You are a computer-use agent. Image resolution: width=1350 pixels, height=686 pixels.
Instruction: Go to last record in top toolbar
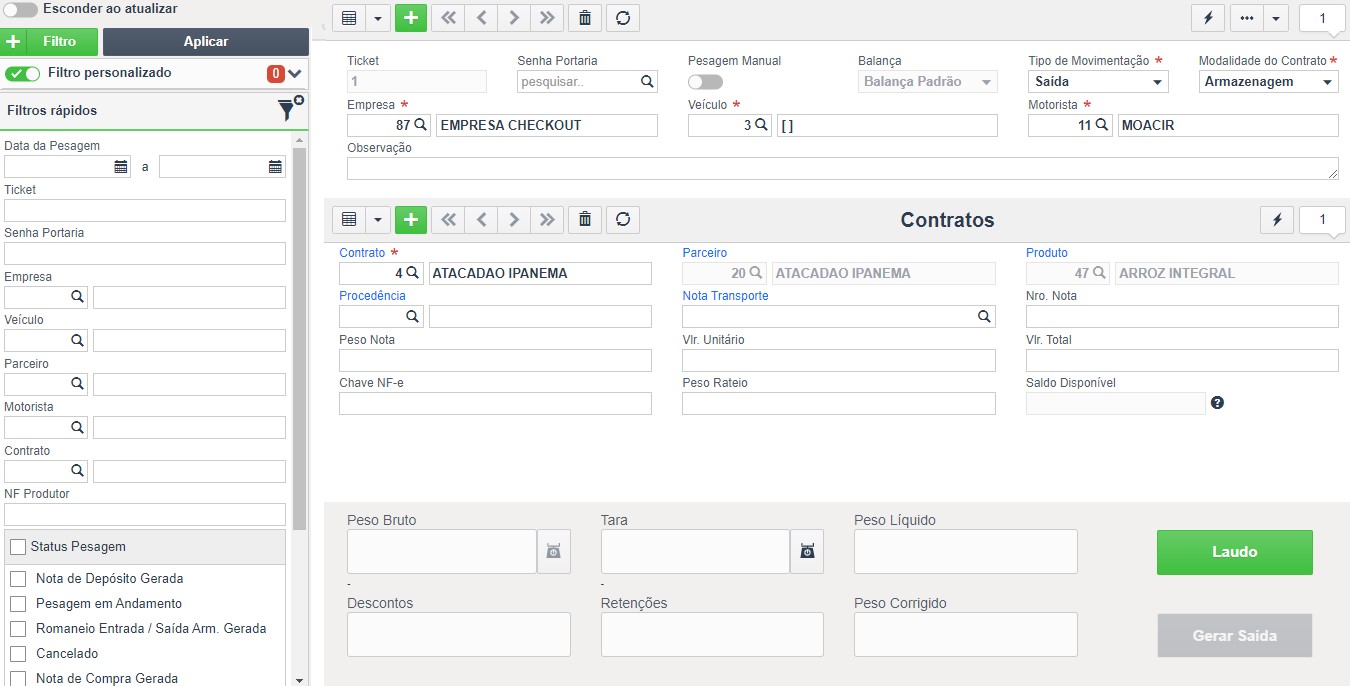coord(546,18)
